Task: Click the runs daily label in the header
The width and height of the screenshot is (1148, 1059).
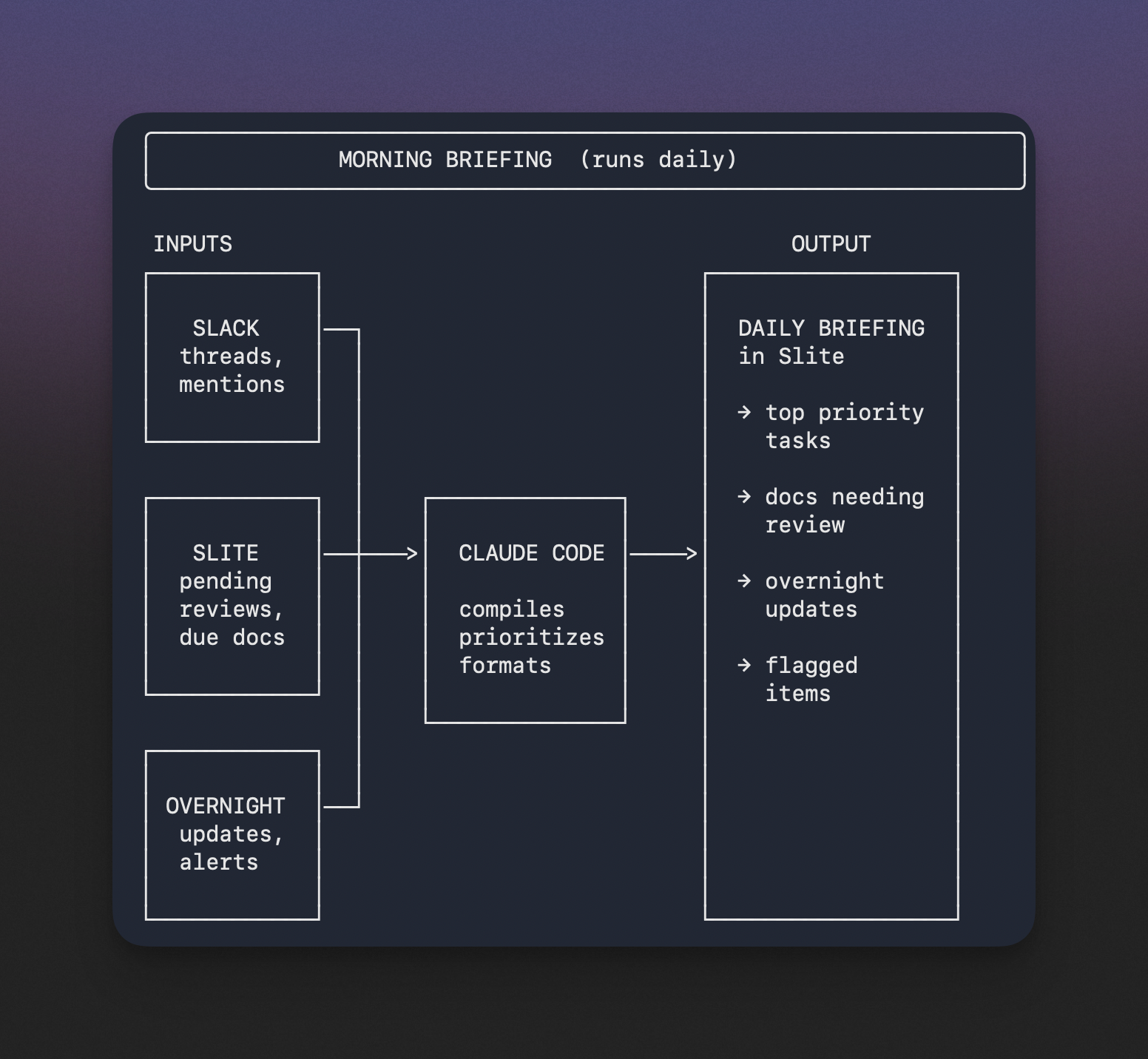Action: 659,160
